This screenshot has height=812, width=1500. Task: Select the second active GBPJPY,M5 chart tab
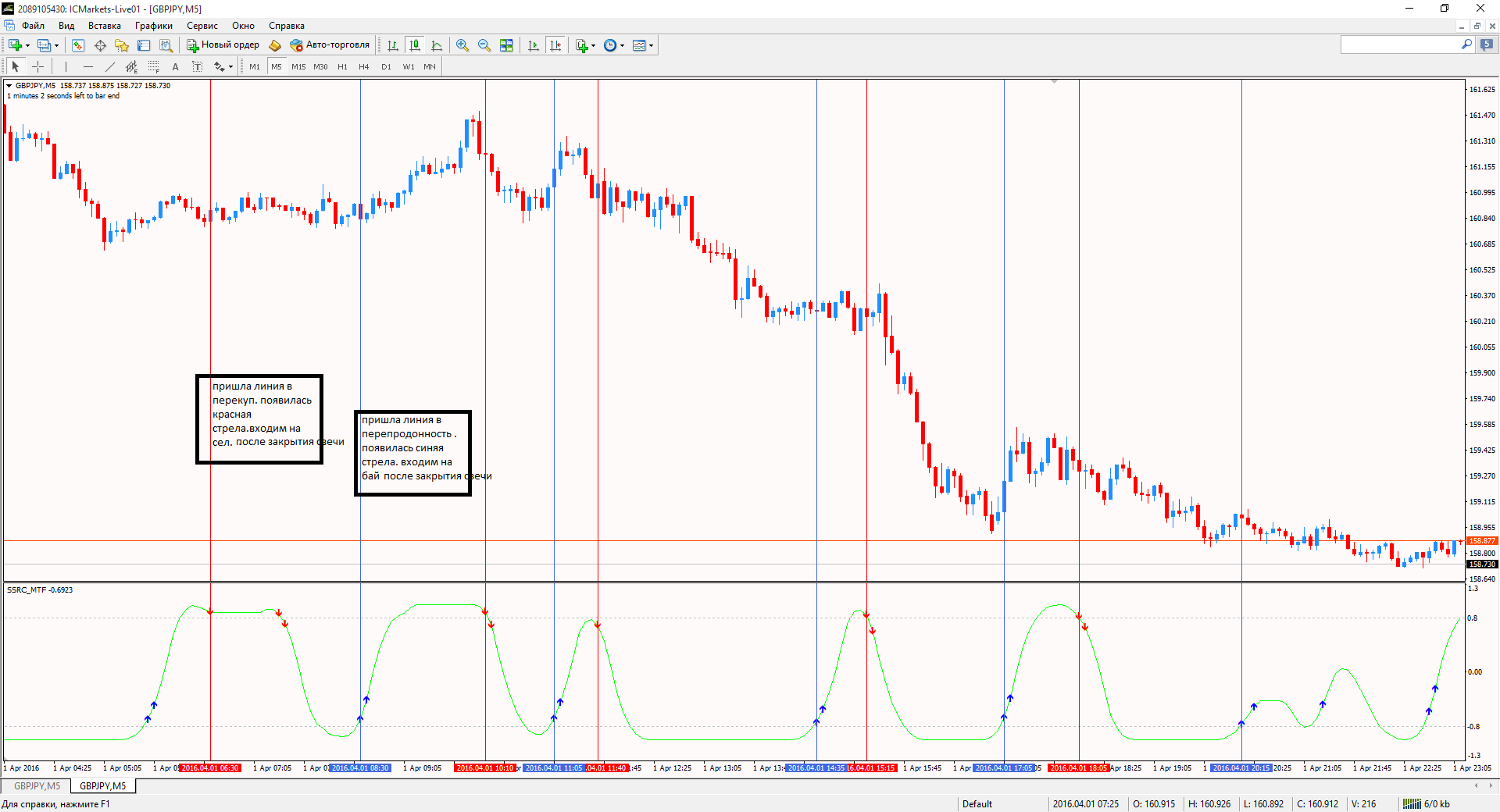[102, 786]
